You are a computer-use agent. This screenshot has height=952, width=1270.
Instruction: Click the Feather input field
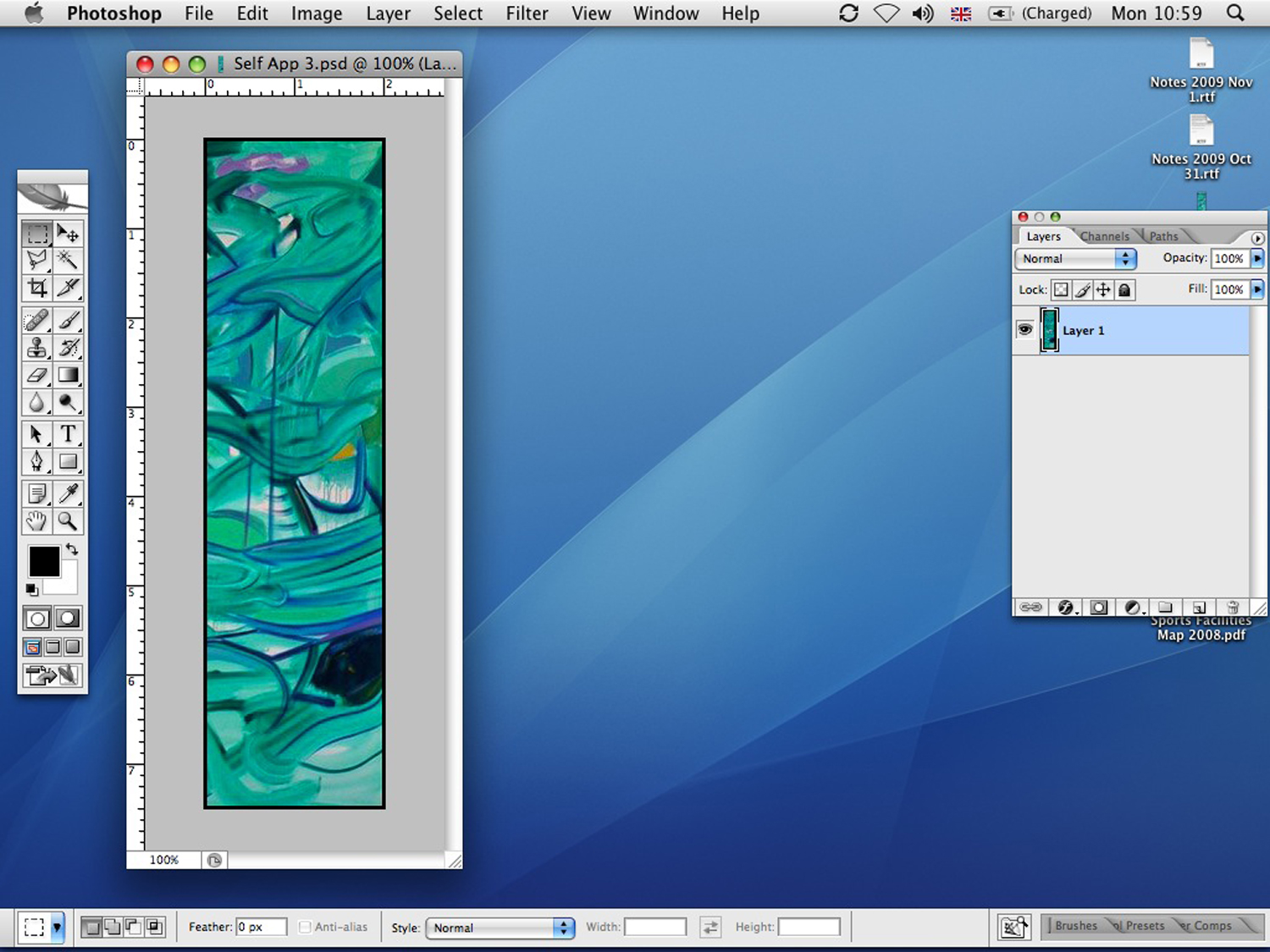(261, 927)
